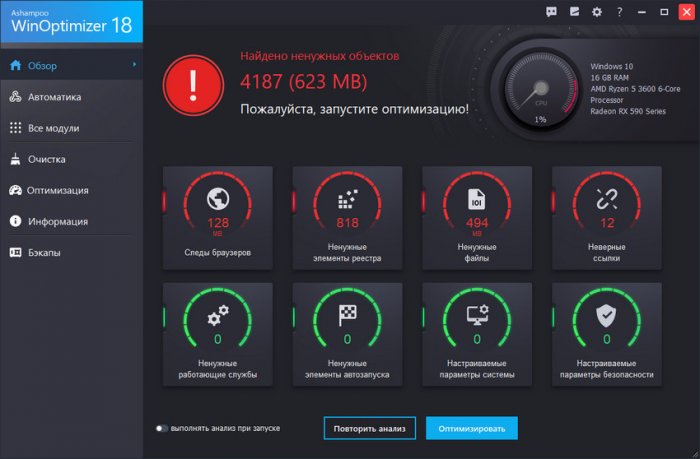700x459 pixels.
Task: Click the backup icon for Бэкапы
Action: tap(16, 252)
